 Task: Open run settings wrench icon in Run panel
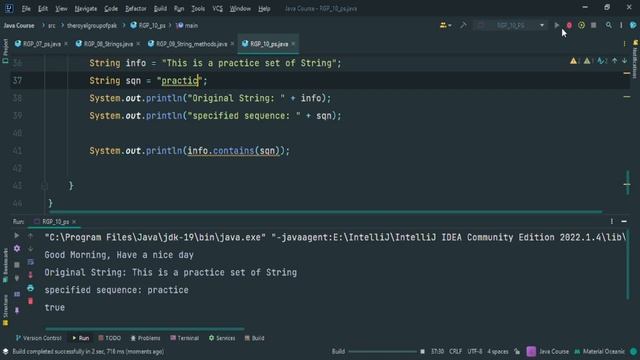pyautogui.click(x=17, y=249)
